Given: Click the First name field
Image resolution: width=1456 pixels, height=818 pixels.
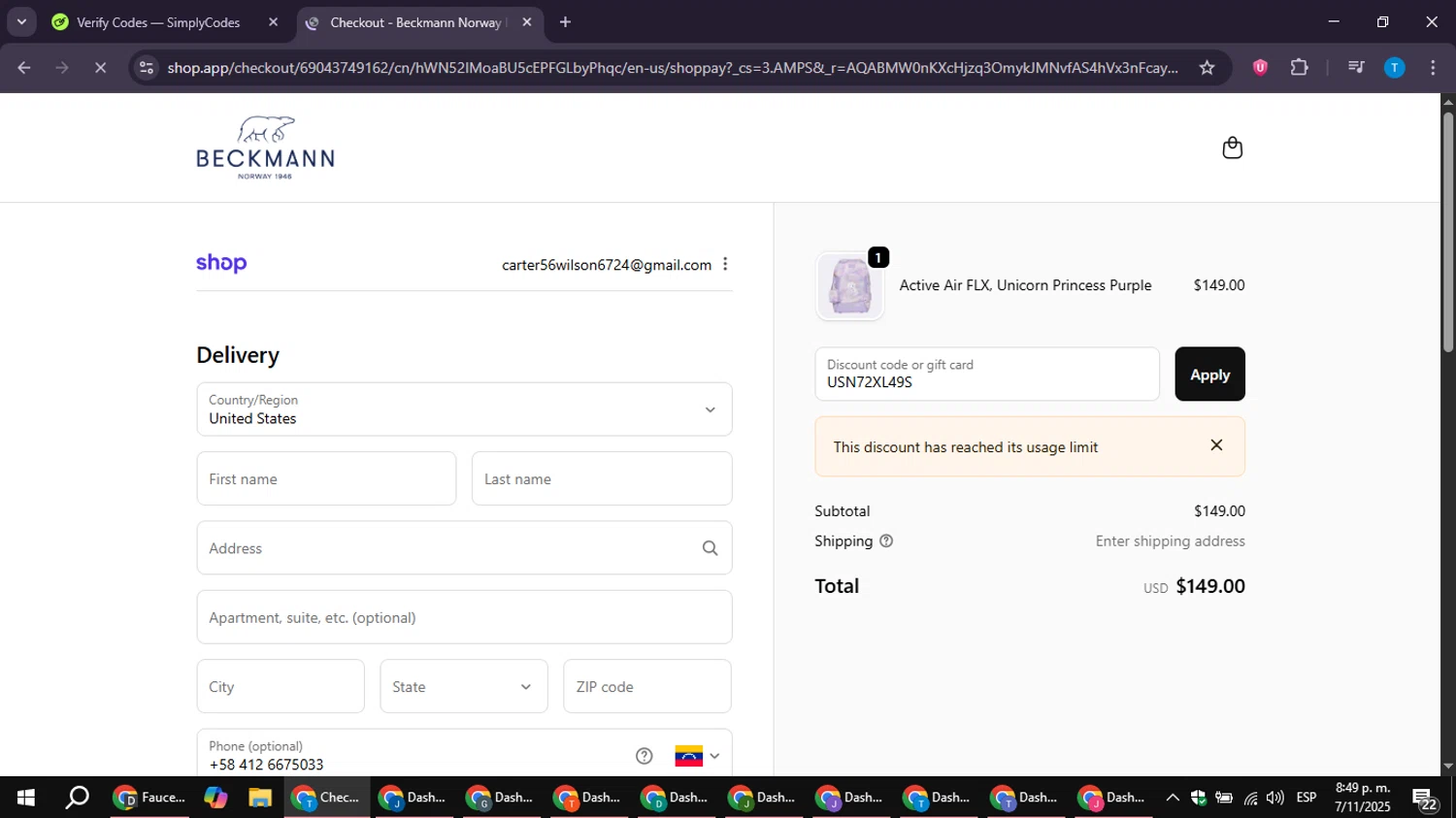Looking at the screenshot, I should [x=326, y=478].
